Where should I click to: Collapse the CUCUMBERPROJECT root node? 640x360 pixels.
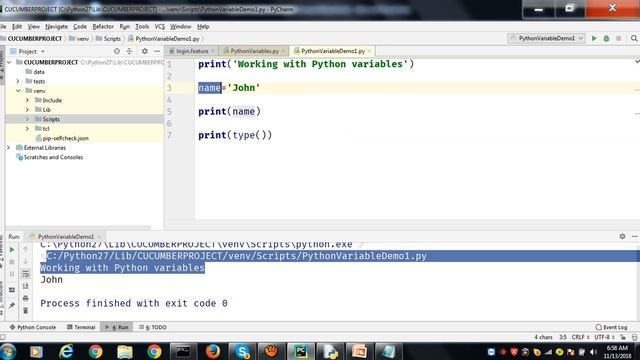(x=9, y=62)
